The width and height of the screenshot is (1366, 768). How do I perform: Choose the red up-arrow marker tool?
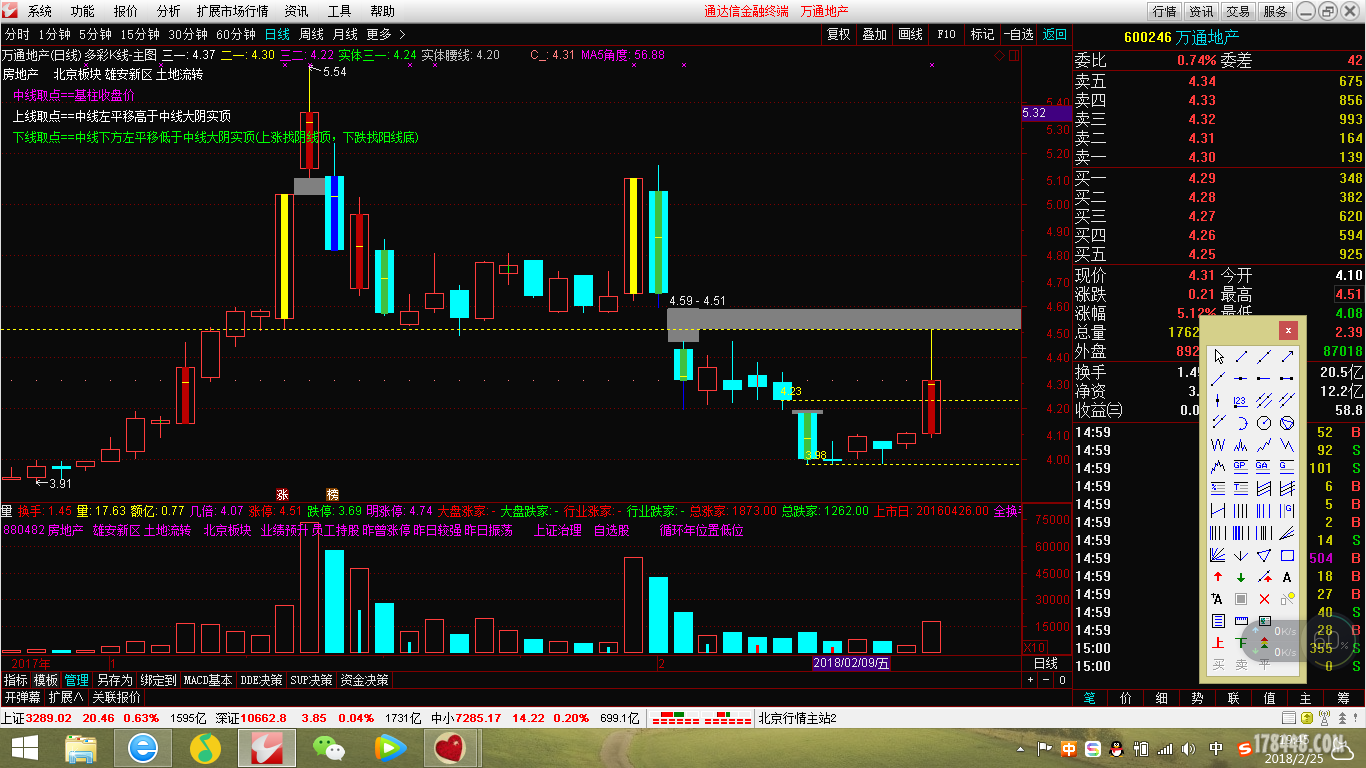tap(1218, 577)
